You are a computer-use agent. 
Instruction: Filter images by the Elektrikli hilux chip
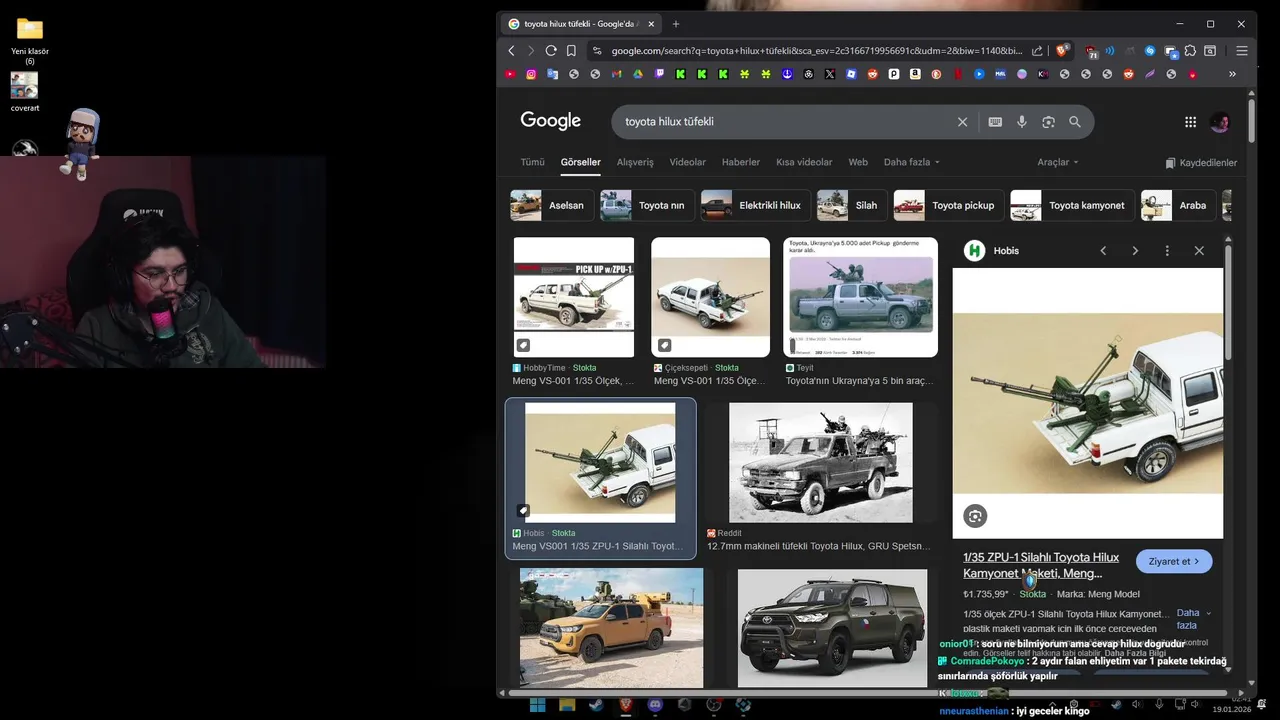tap(755, 205)
